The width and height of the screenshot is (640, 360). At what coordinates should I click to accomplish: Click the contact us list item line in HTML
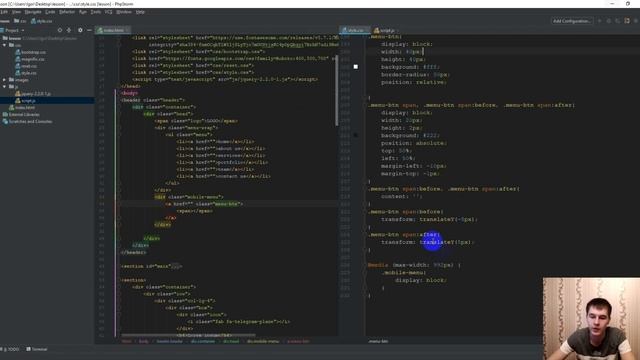224,176
